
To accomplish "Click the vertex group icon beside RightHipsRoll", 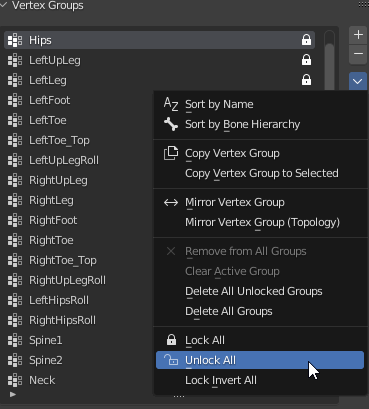I will 15,320.
